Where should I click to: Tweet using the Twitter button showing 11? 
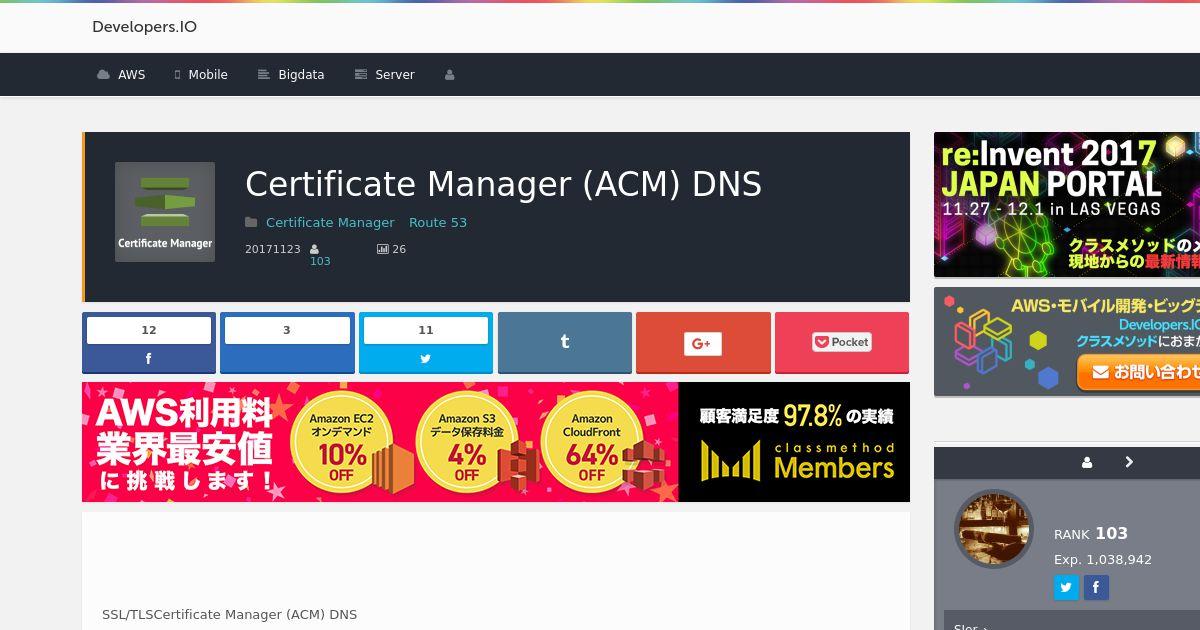coord(426,342)
